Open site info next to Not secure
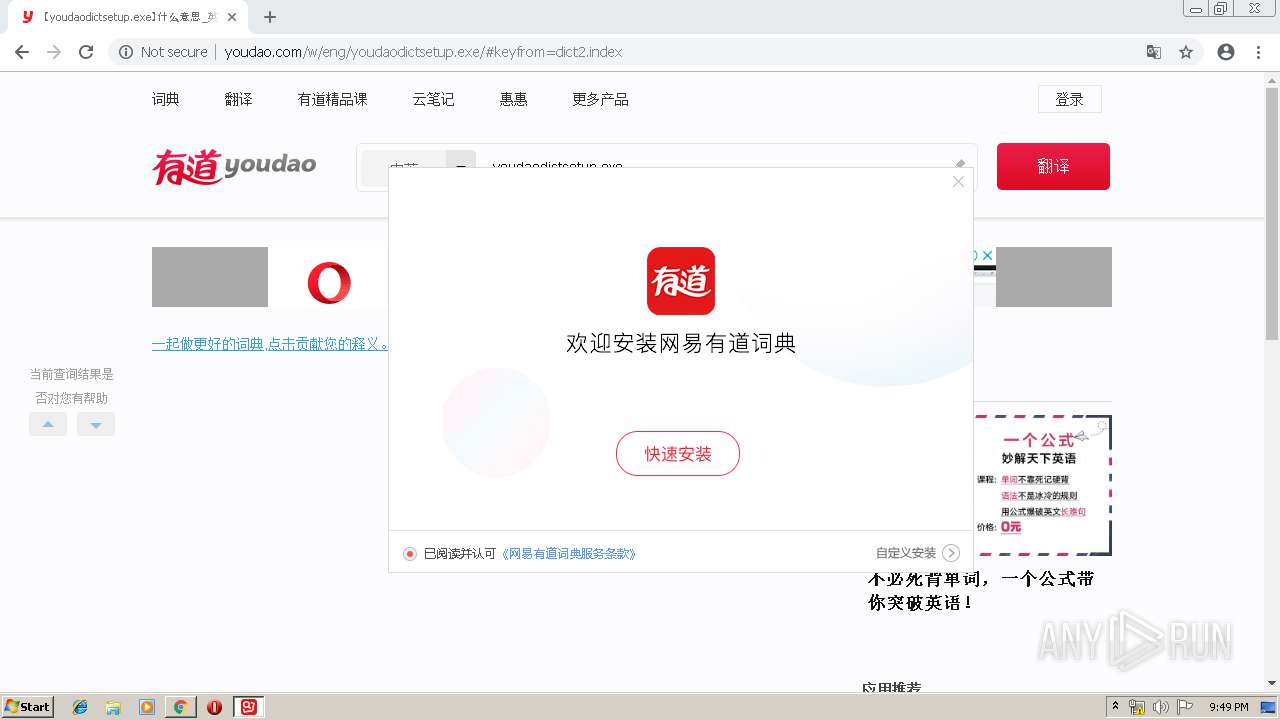 [x=126, y=52]
